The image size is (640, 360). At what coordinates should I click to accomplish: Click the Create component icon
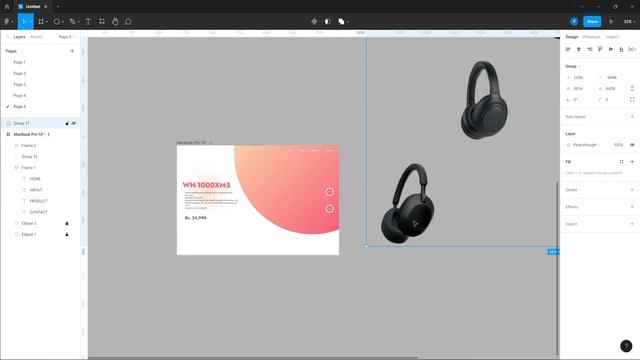[x=314, y=22]
